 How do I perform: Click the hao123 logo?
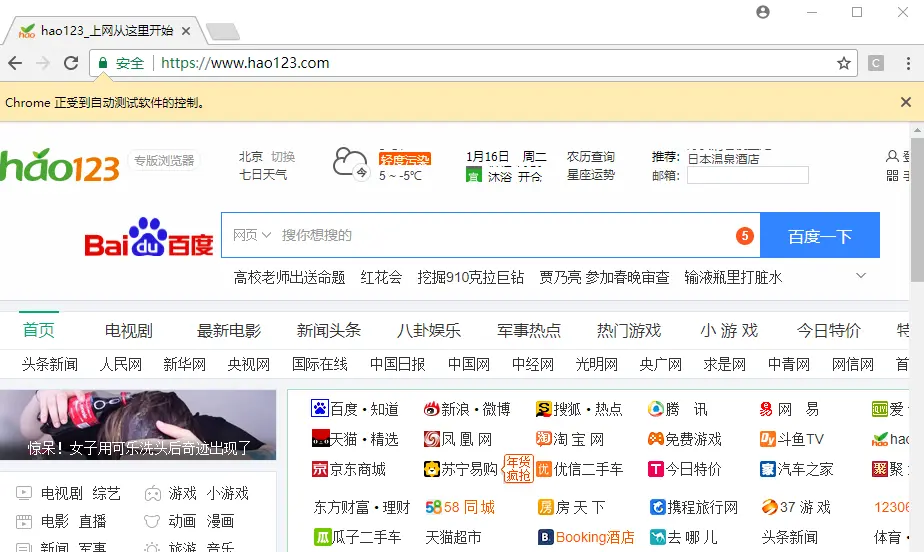(60, 165)
